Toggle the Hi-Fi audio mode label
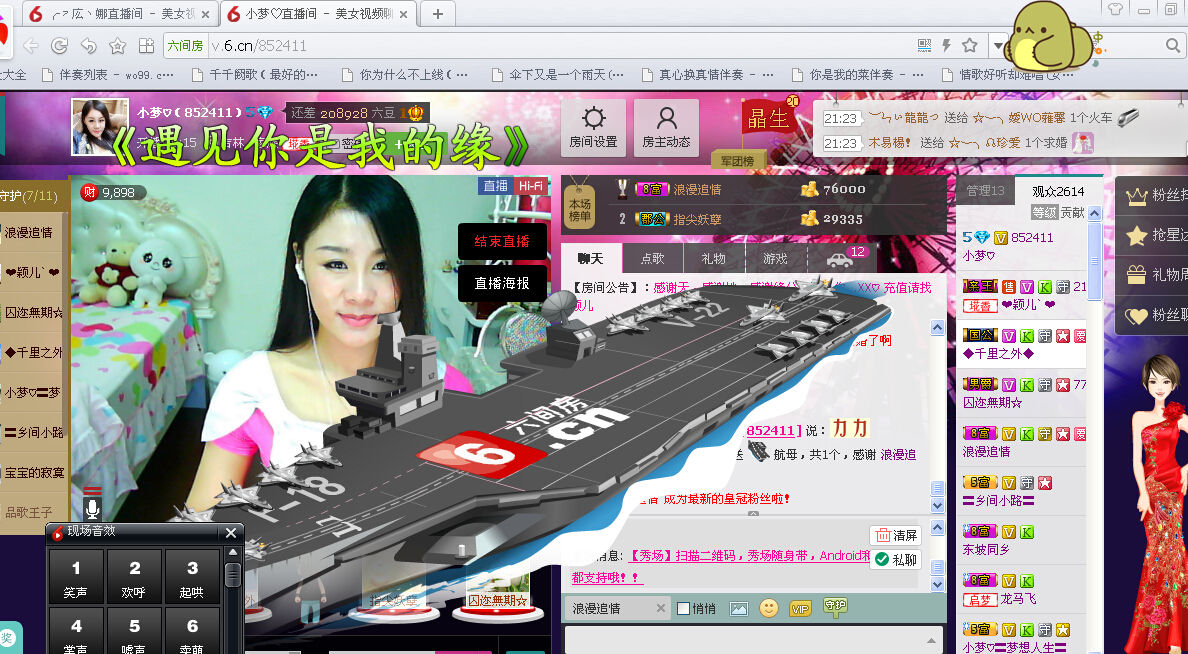The width and height of the screenshot is (1188, 654). tap(530, 186)
